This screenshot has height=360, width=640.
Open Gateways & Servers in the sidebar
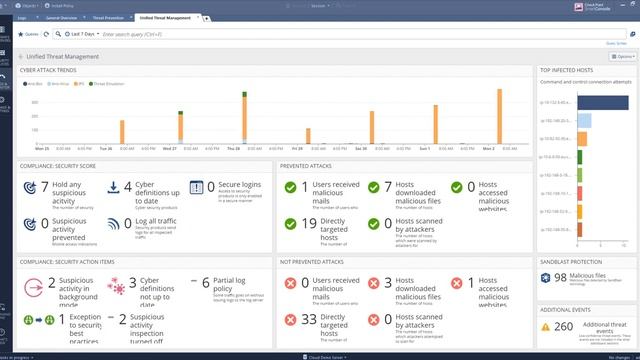pyautogui.click(x=4, y=35)
